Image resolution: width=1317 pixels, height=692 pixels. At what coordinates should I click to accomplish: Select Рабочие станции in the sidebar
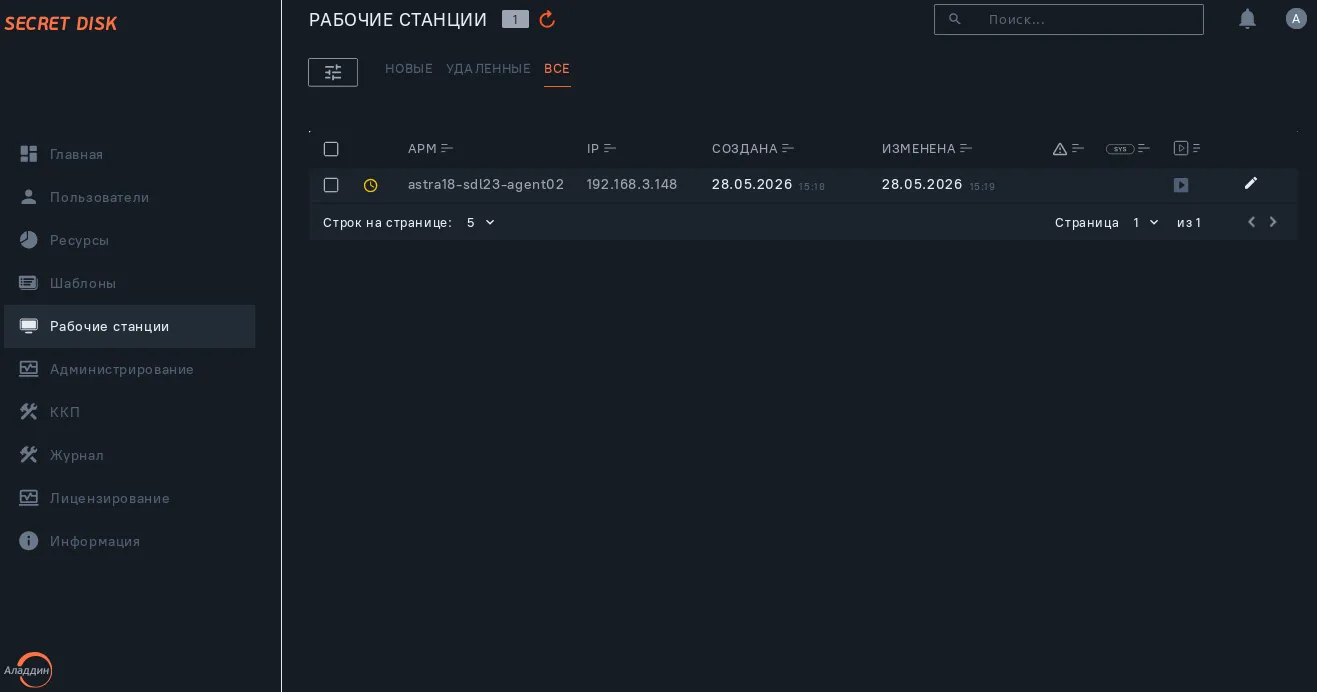coord(129,326)
